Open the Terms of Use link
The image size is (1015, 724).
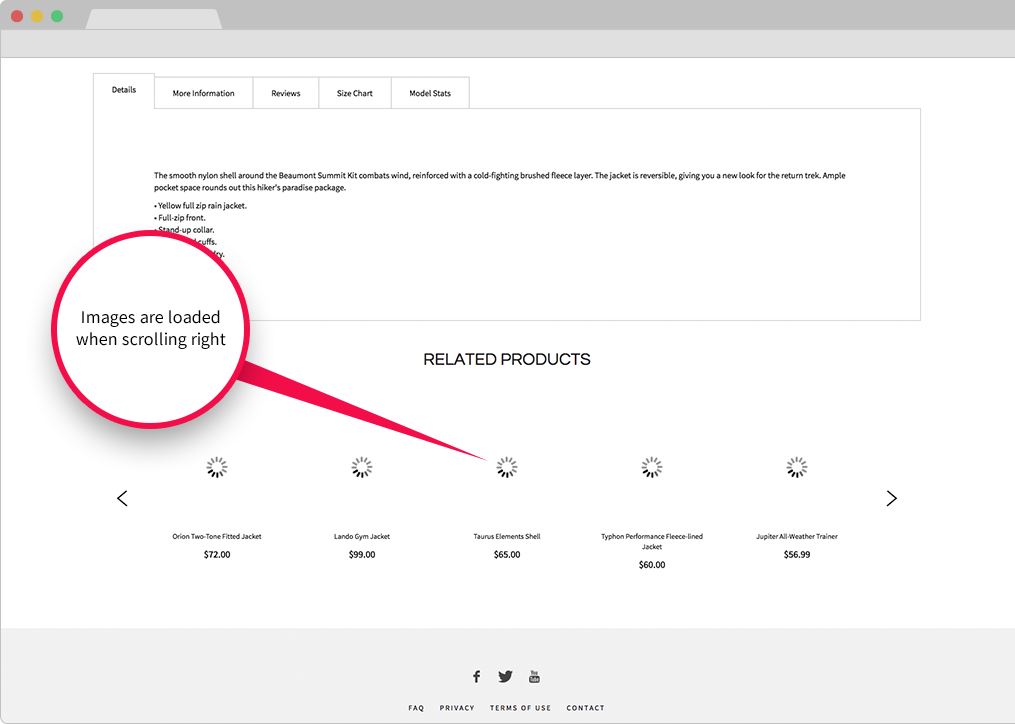pyautogui.click(x=520, y=708)
